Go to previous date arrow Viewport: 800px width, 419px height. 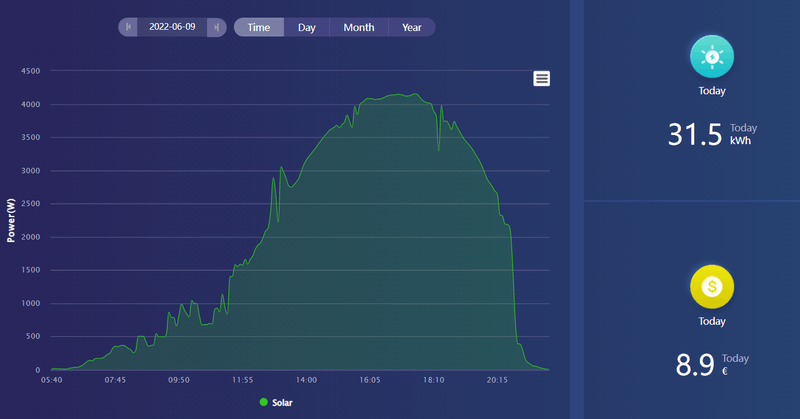click(x=128, y=27)
